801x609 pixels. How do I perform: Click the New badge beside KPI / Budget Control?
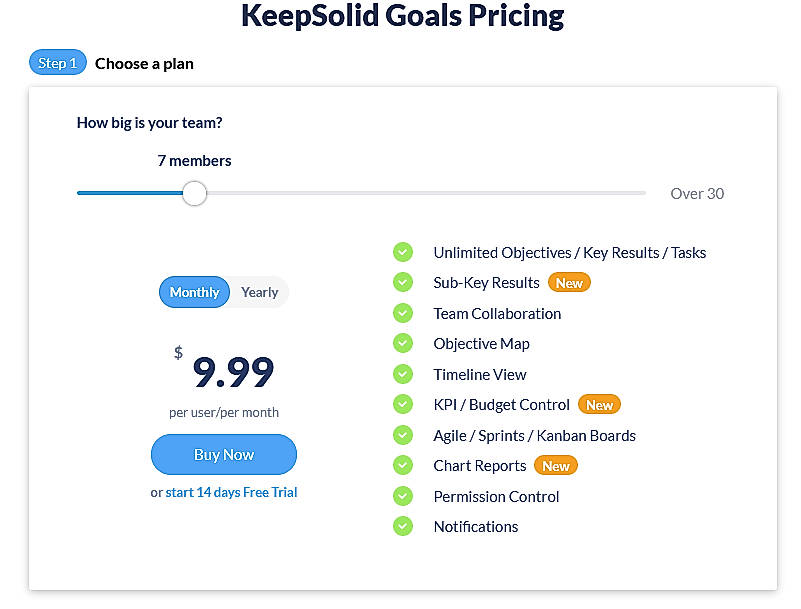(x=599, y=404)
